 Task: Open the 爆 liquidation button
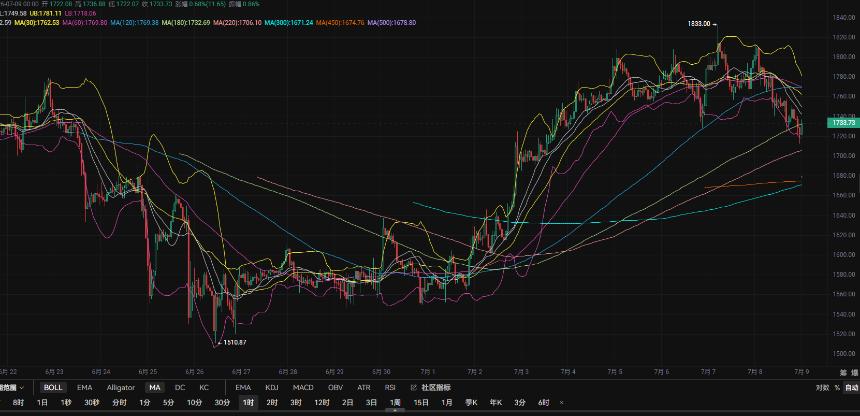point(853,373)
